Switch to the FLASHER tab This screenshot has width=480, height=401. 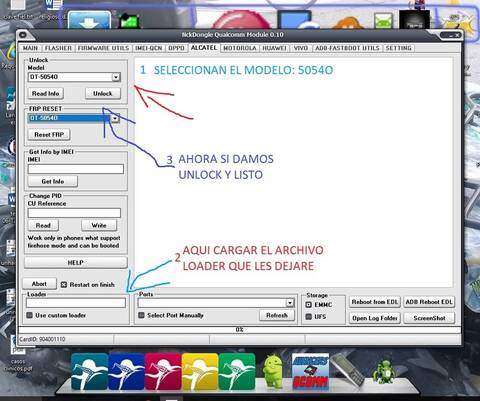coord(58,48)
